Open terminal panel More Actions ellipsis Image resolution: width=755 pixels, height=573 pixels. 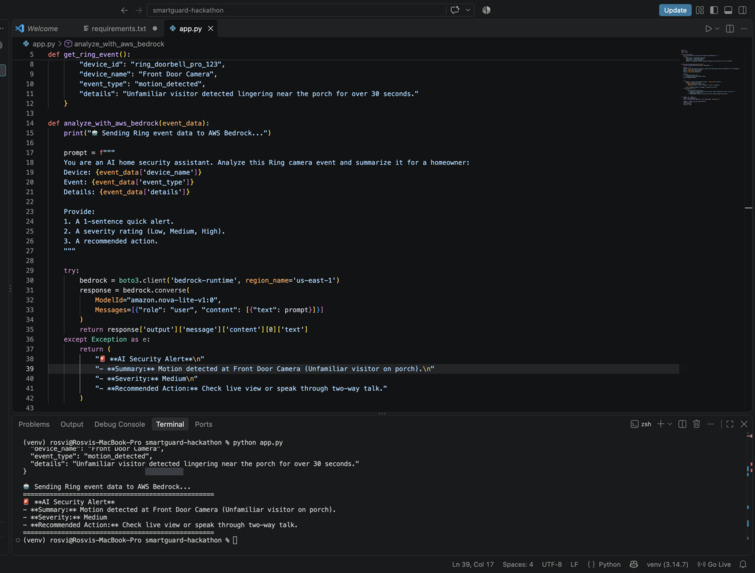point(711,424)
